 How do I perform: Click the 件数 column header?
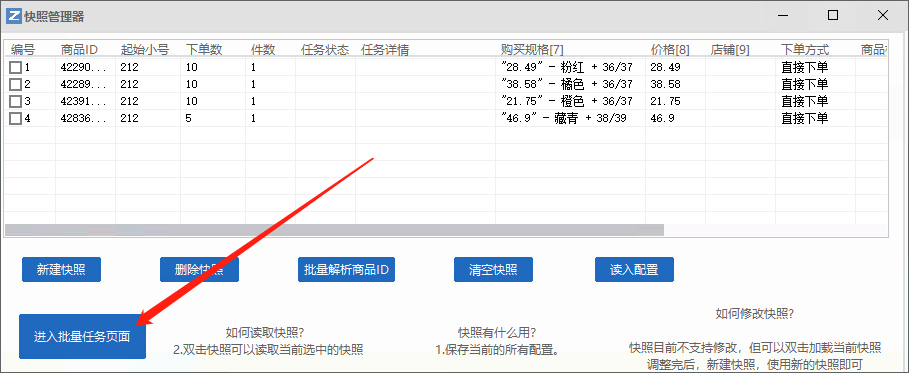[x=263, y=50]
